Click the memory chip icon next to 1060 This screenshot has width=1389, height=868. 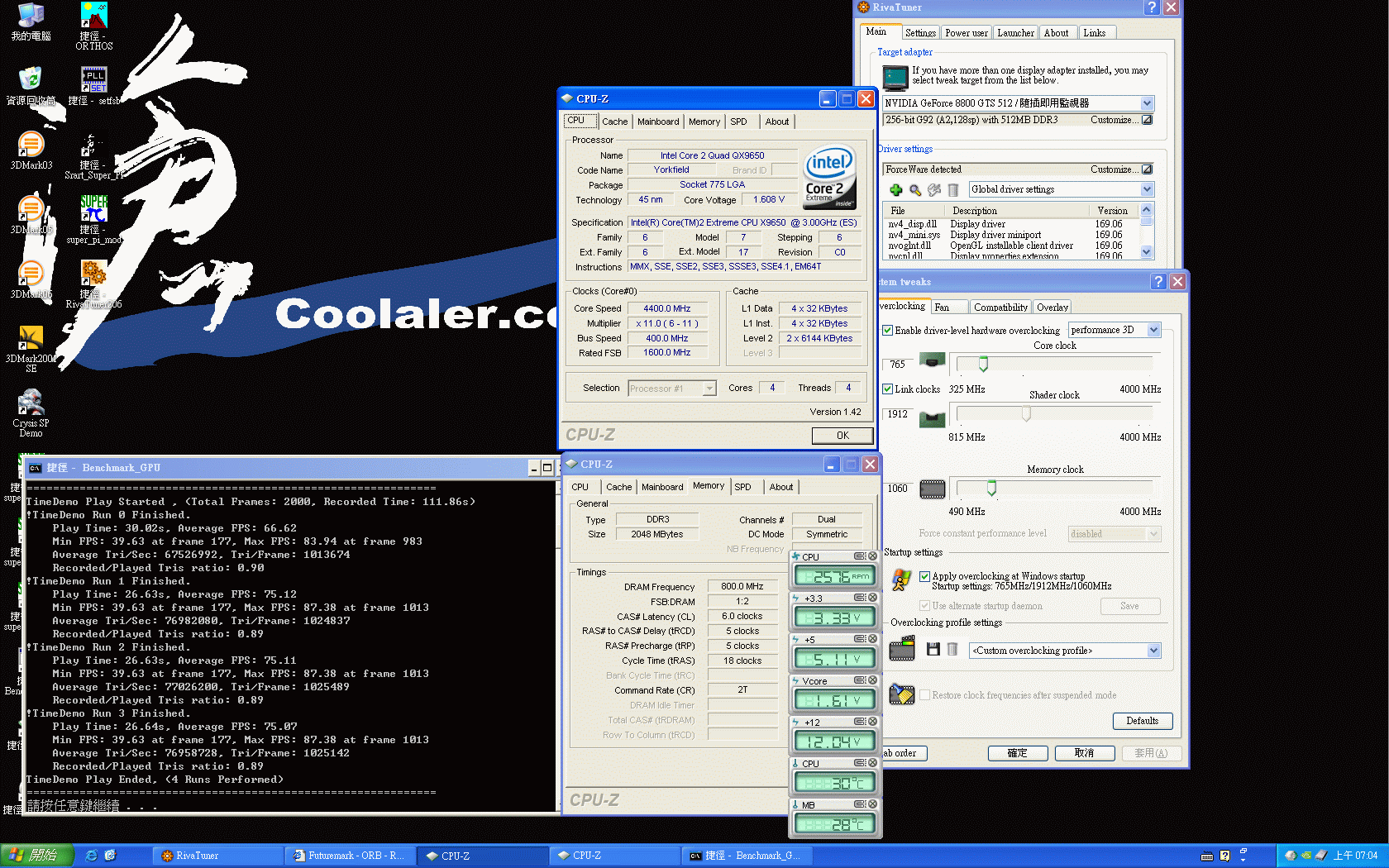pyautogui.click(x=933, y=489)
